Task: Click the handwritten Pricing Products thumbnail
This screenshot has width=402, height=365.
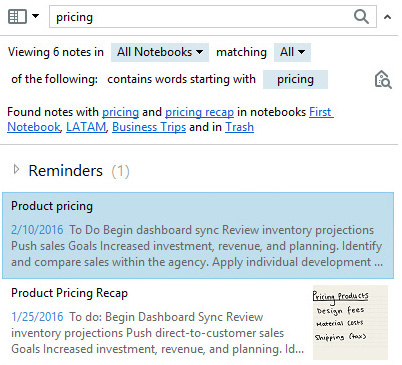Action: pyautogui.click(x=350, y=322)
